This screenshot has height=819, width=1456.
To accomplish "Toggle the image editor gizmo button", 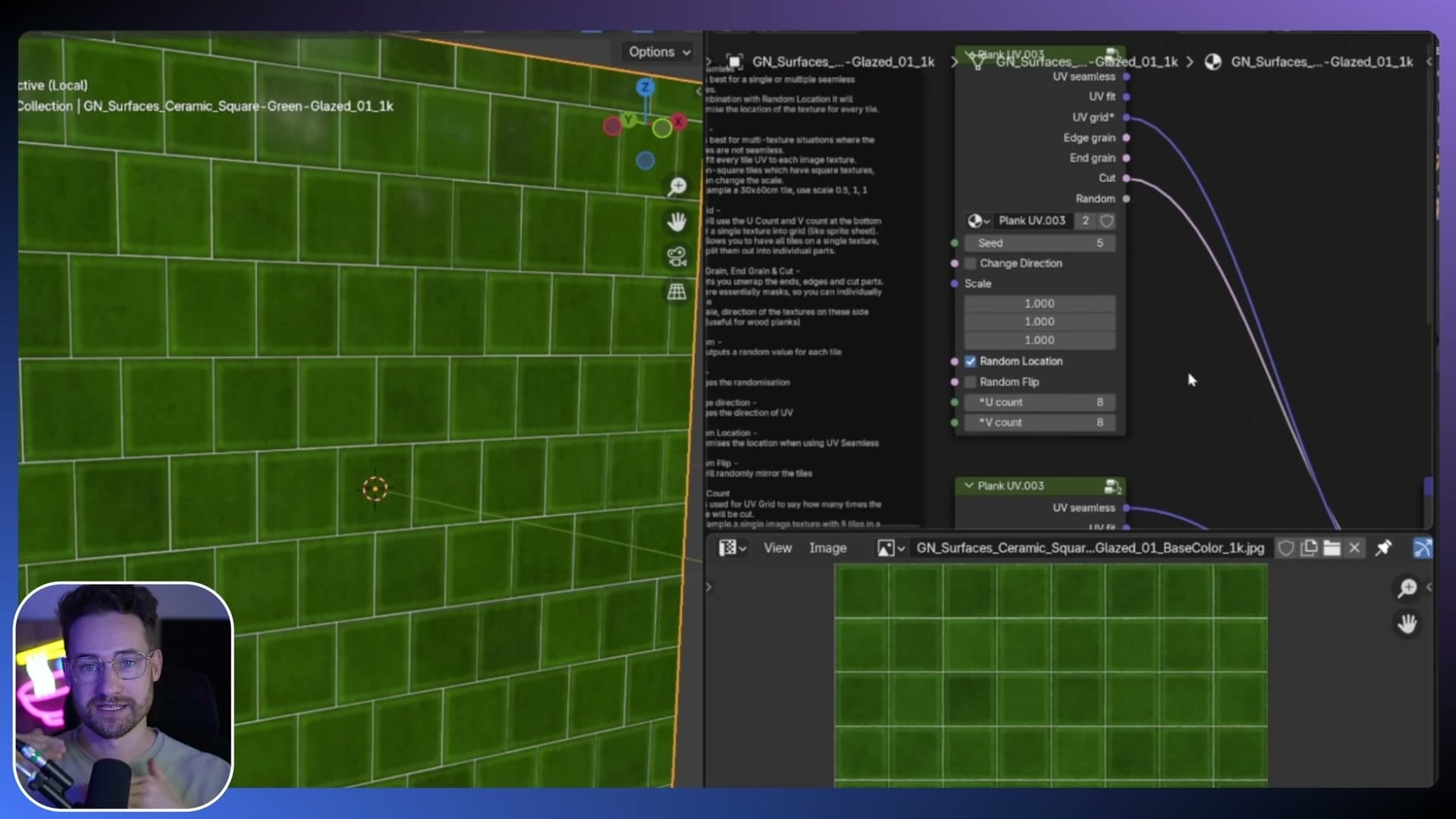I will coord(1423,548).
